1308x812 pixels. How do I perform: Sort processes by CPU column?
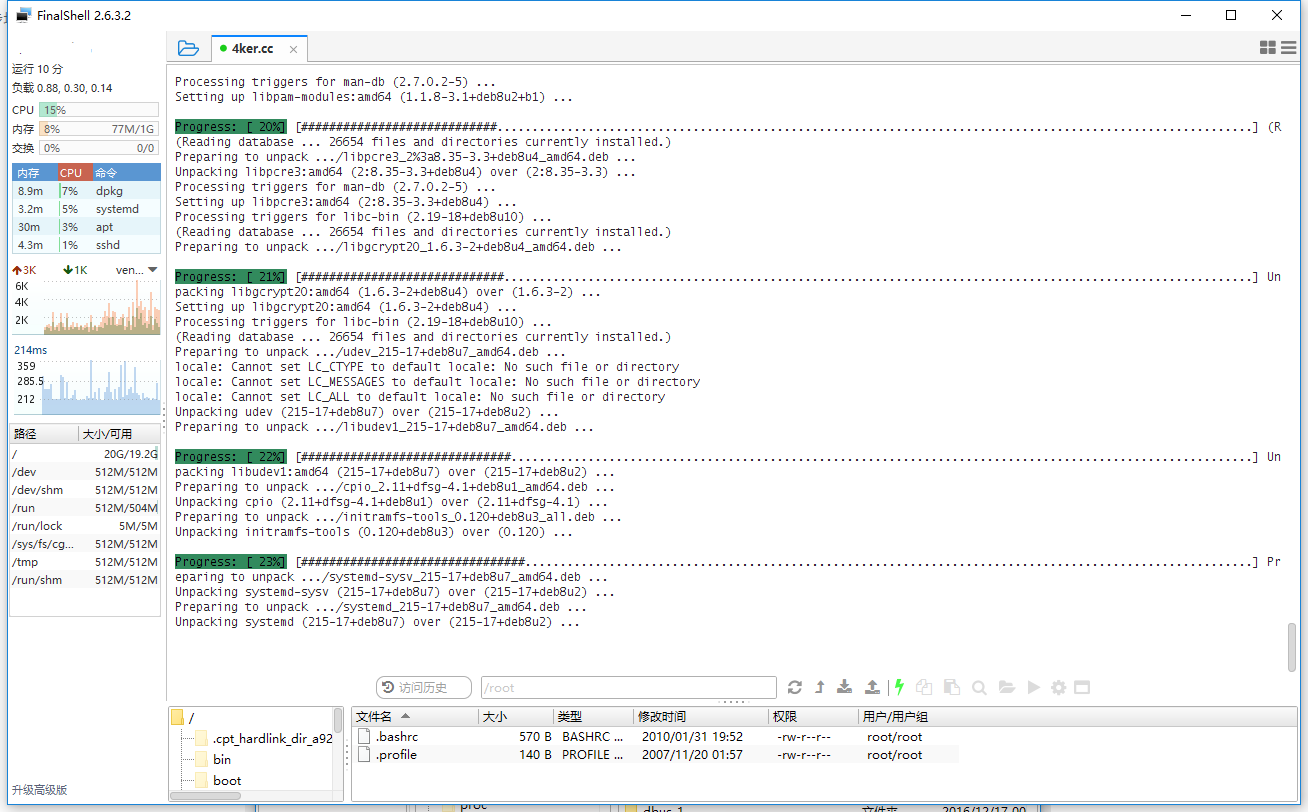(75, 173)
